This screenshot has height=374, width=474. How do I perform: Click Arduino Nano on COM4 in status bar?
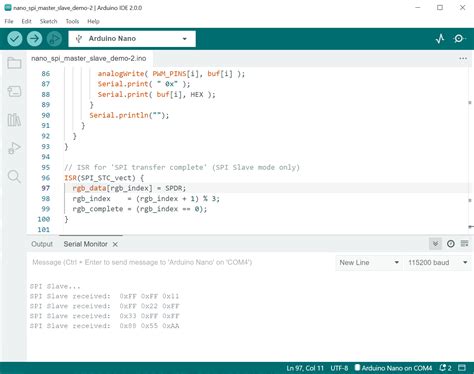tap(393, 368)
